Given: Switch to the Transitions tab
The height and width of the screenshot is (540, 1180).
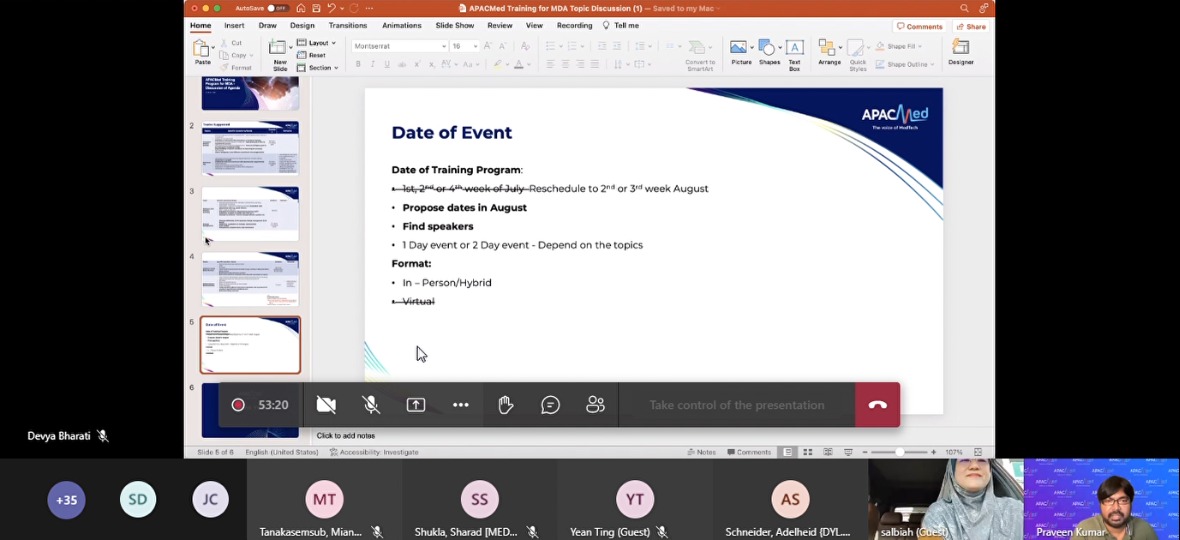Looking at the screenshot, I should click(347, 25).
